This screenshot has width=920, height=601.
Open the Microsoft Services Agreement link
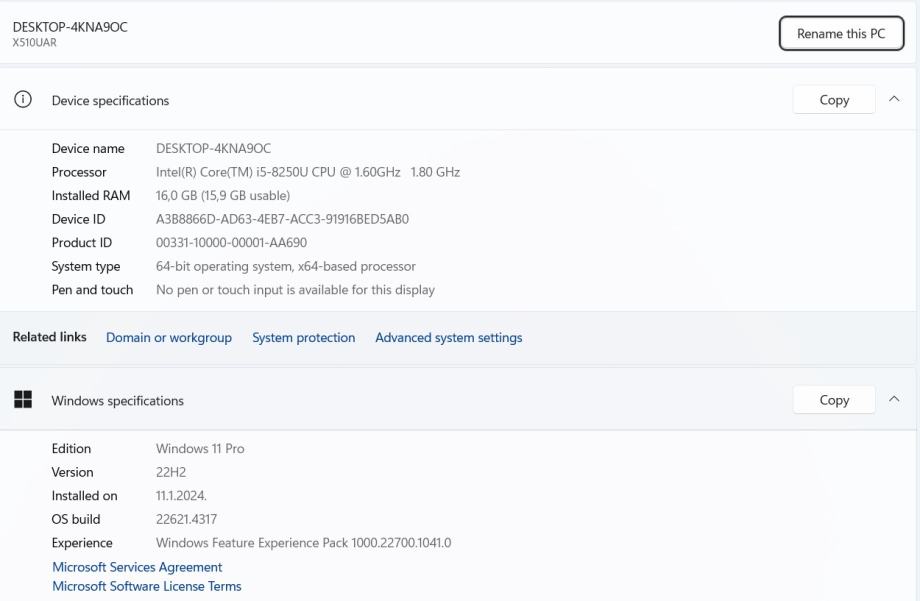pyautogui.click(x=137, y=567)
